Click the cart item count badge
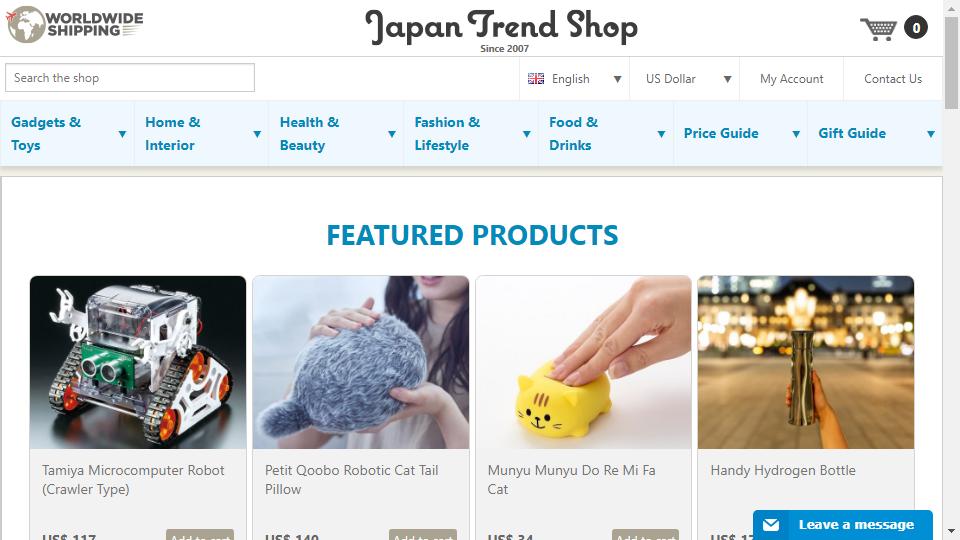 (916, 28)
